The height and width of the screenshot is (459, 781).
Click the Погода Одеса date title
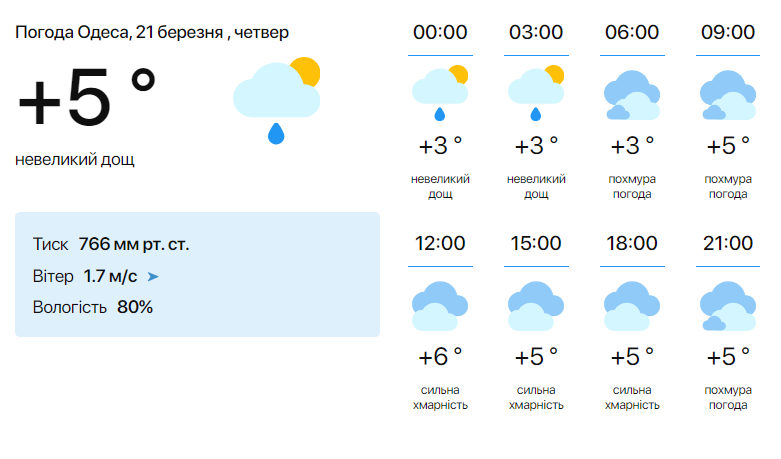point(152,32)
